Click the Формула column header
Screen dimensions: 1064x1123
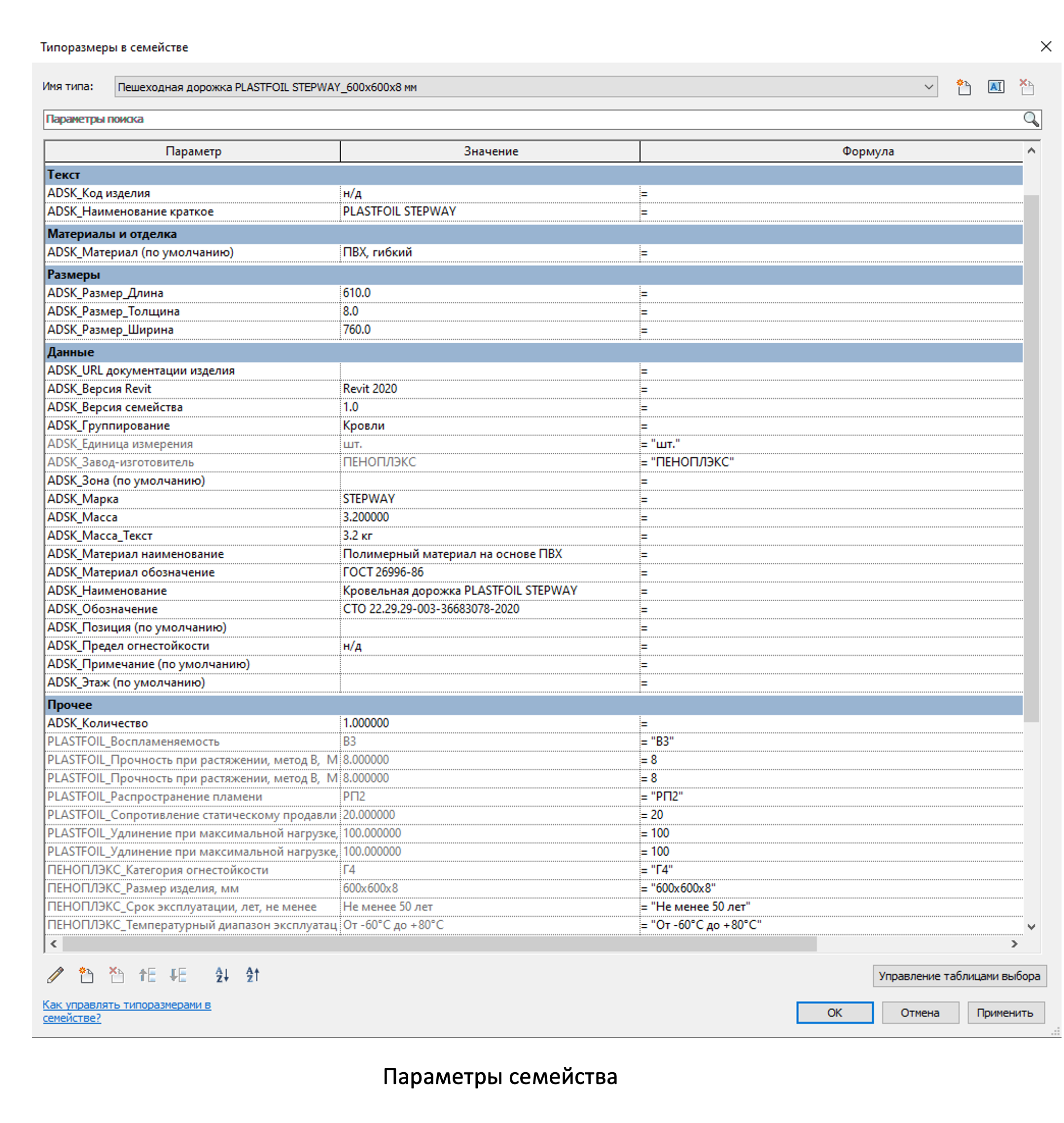[x=831, y=151]
